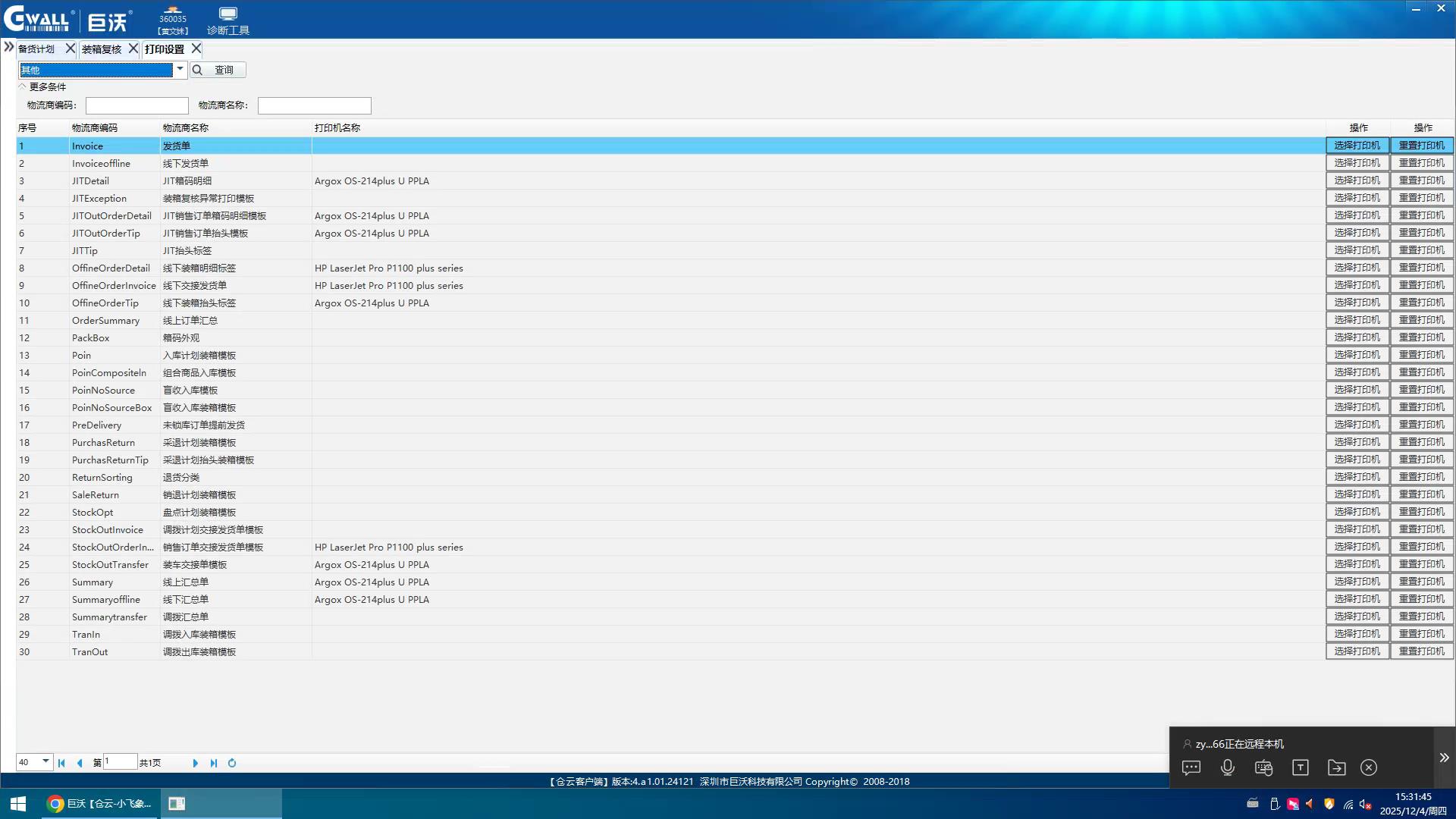Switch to the 装箱复核 tab

click(x=102, y=49)
